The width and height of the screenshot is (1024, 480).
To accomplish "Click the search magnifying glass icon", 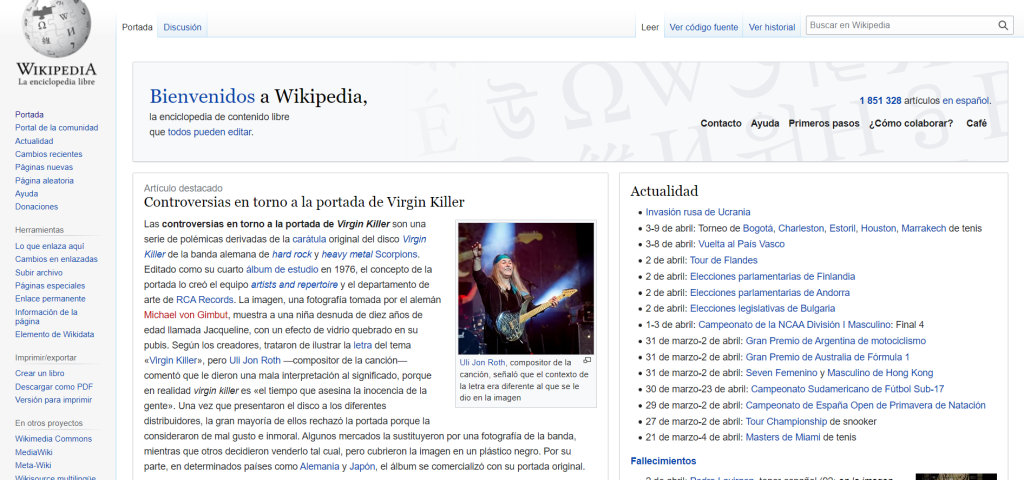I will (1002, 25).
